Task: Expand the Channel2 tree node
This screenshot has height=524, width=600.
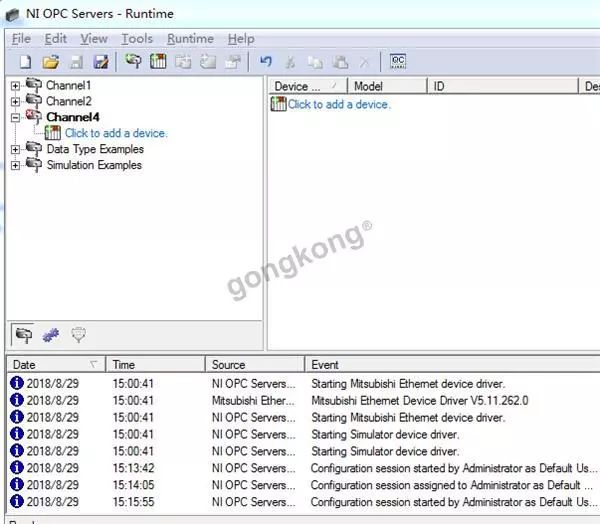Action: [x=15, y=102]
